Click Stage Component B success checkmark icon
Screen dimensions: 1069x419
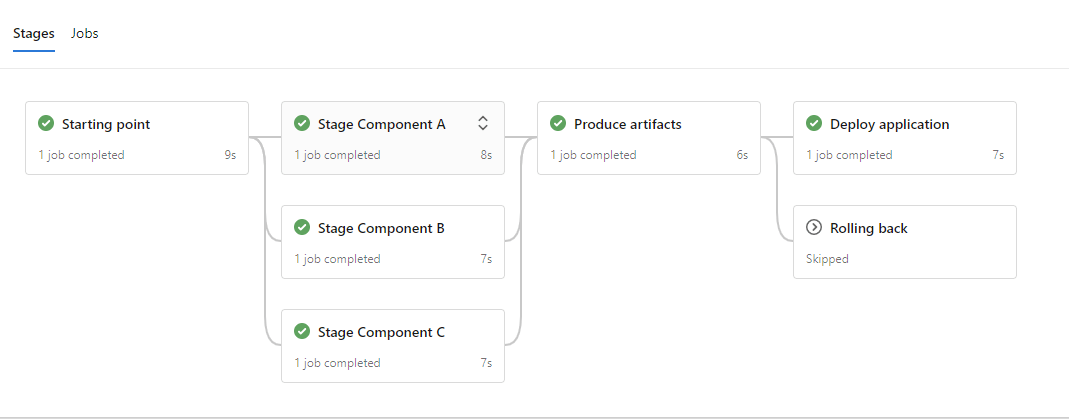[x=301, y=228]
